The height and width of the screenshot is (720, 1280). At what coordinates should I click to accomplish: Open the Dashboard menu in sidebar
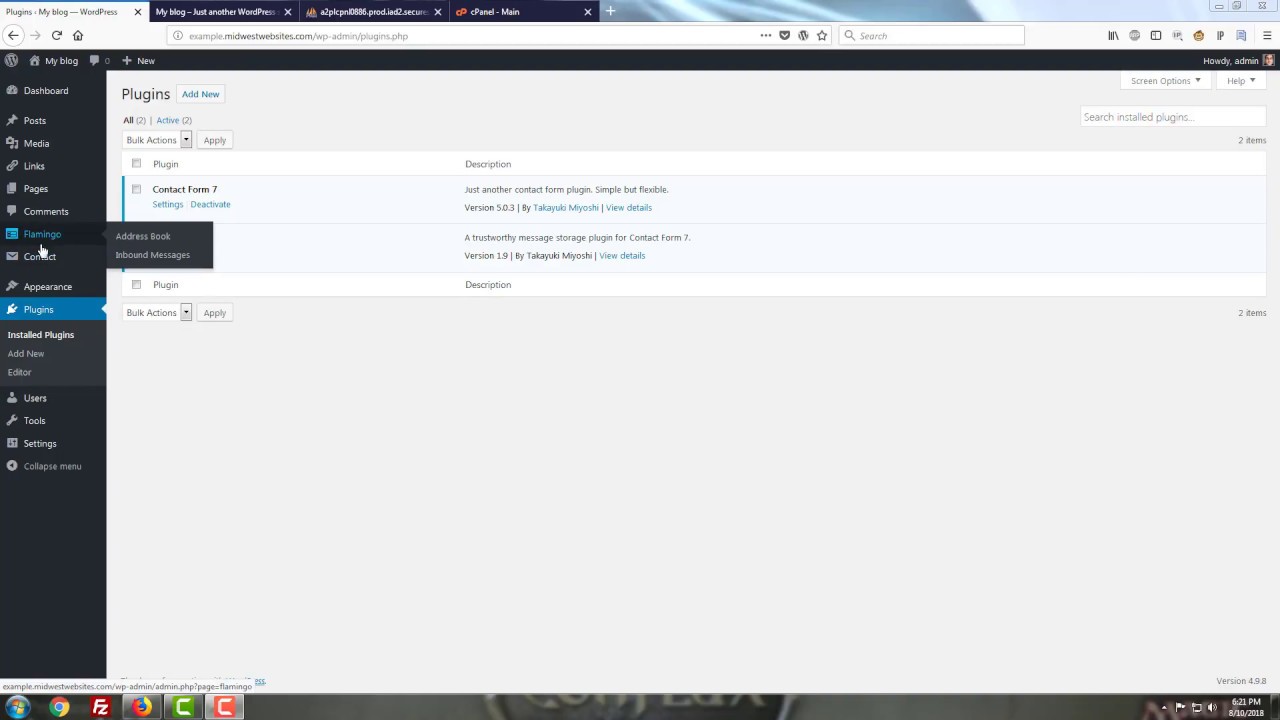point(46,91)
